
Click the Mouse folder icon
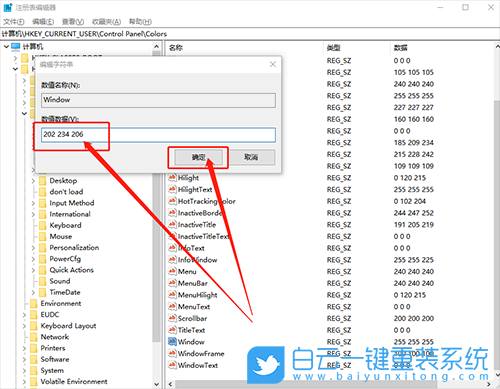tap(42, 236)
